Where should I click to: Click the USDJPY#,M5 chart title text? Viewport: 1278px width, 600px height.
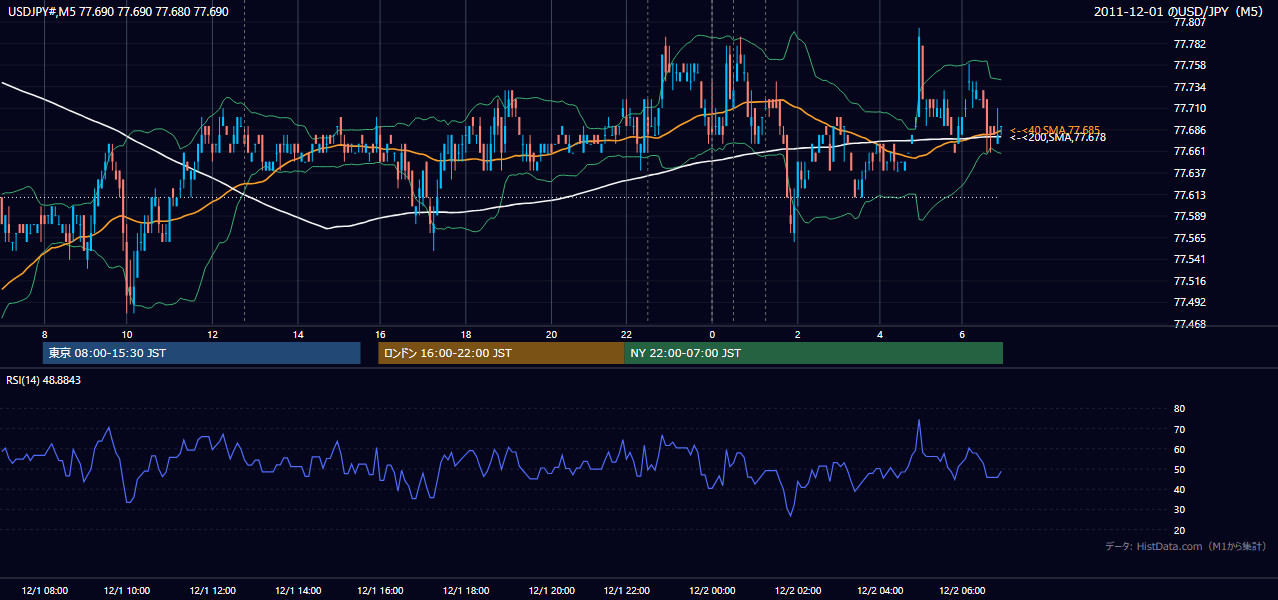(x=118, y=11)
